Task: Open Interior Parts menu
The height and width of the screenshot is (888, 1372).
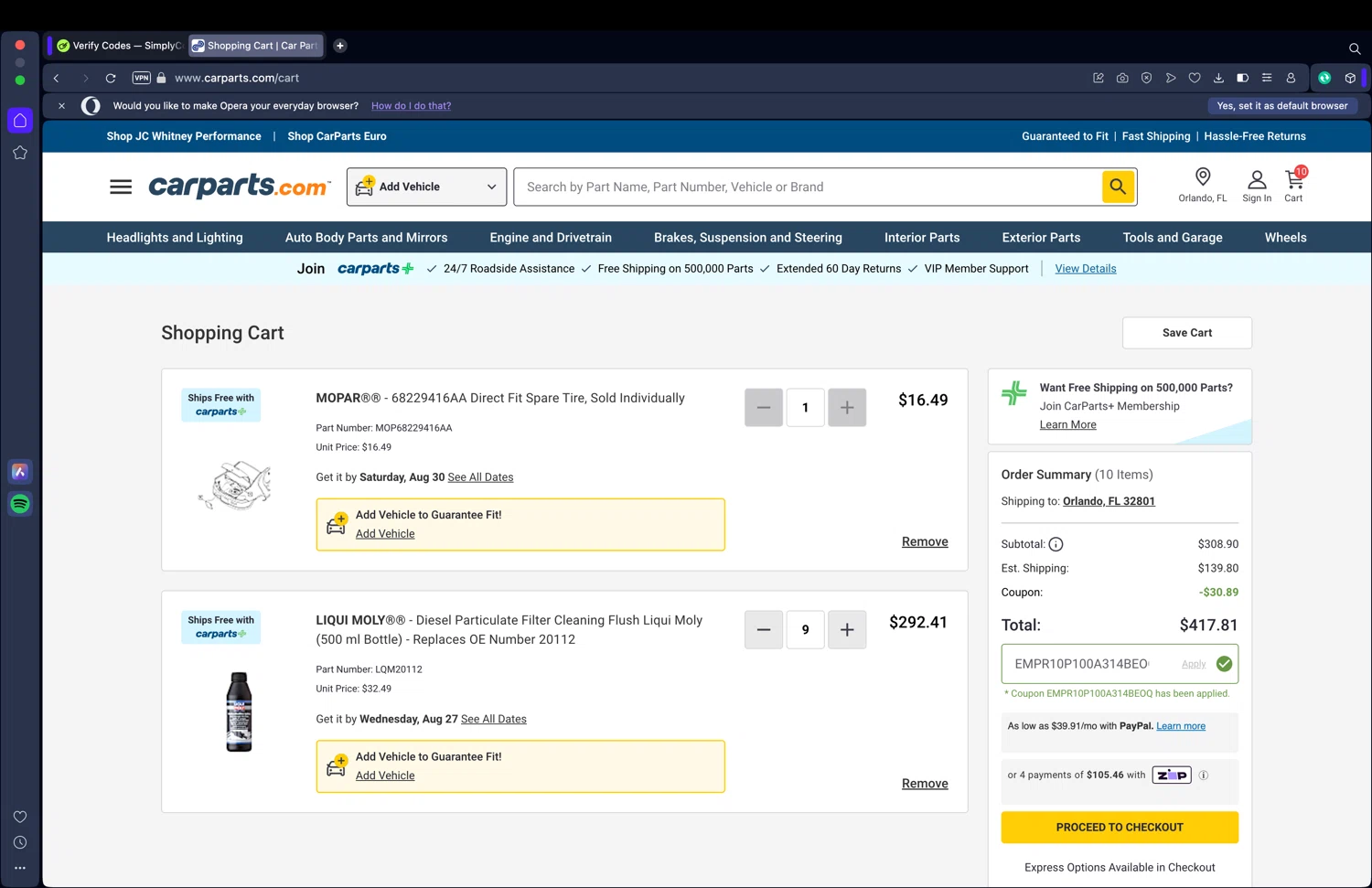Action: [x=922, y=238]
